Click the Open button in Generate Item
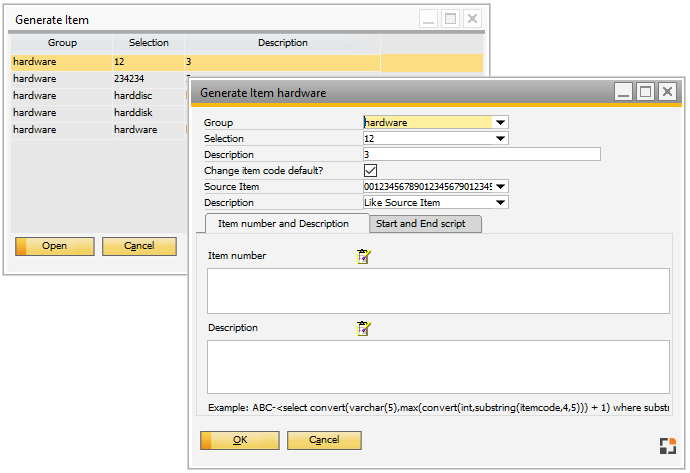 [55, 246]
